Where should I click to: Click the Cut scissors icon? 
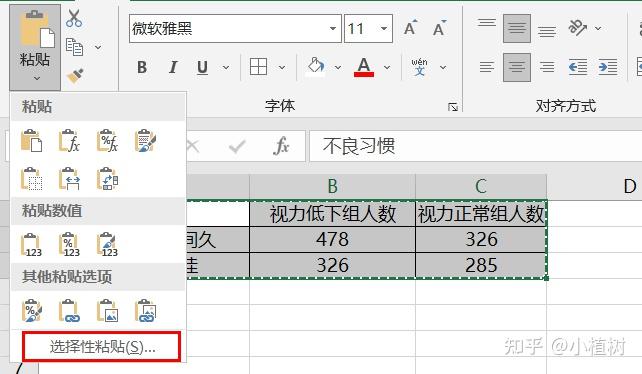coord(74,18)
